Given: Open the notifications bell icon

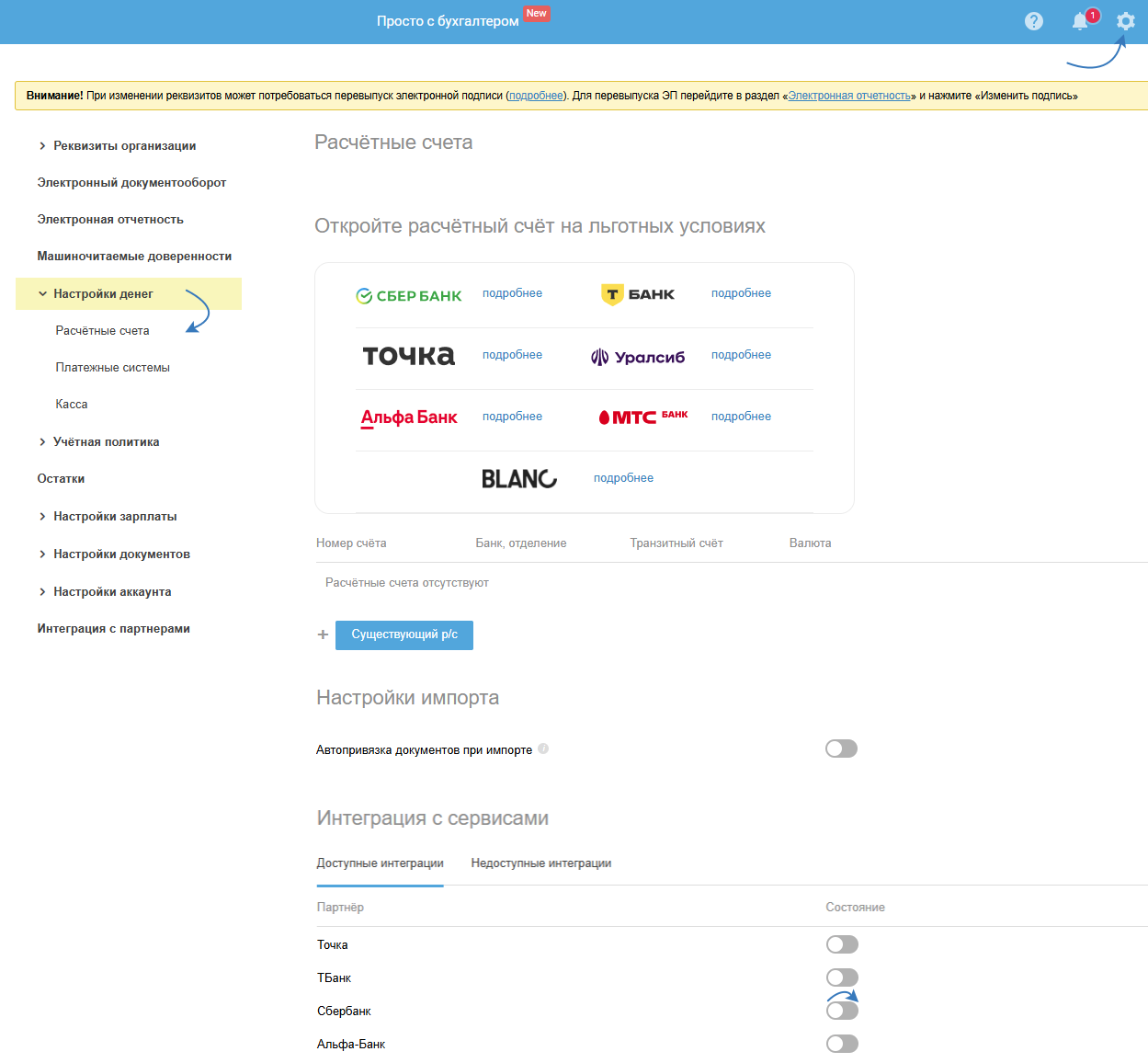Looking at the screenshot, I should coord(1080,21).
